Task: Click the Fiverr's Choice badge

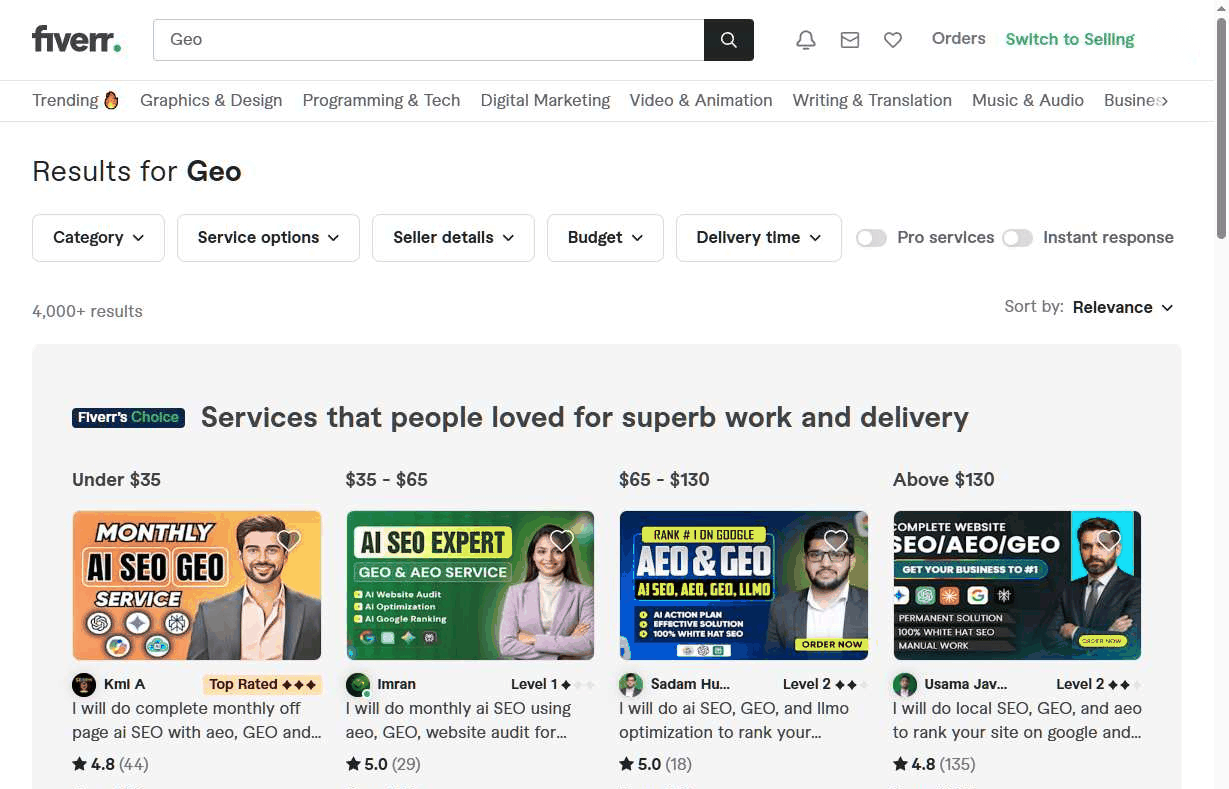Action: point(128,417)
